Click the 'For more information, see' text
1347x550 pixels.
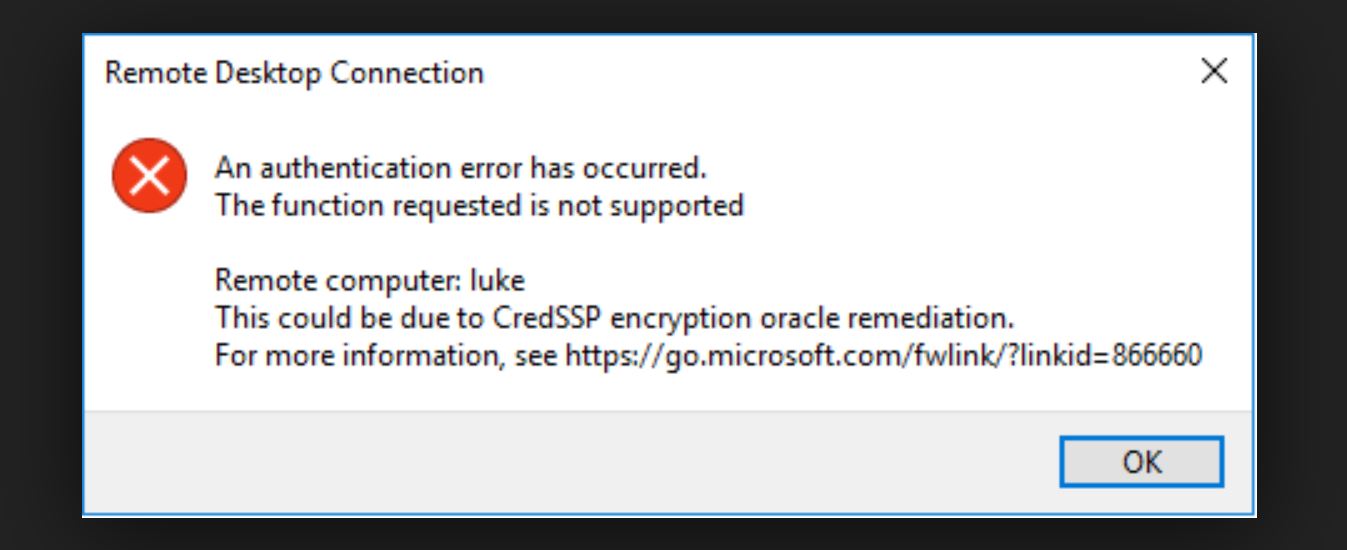coord(388,355)
